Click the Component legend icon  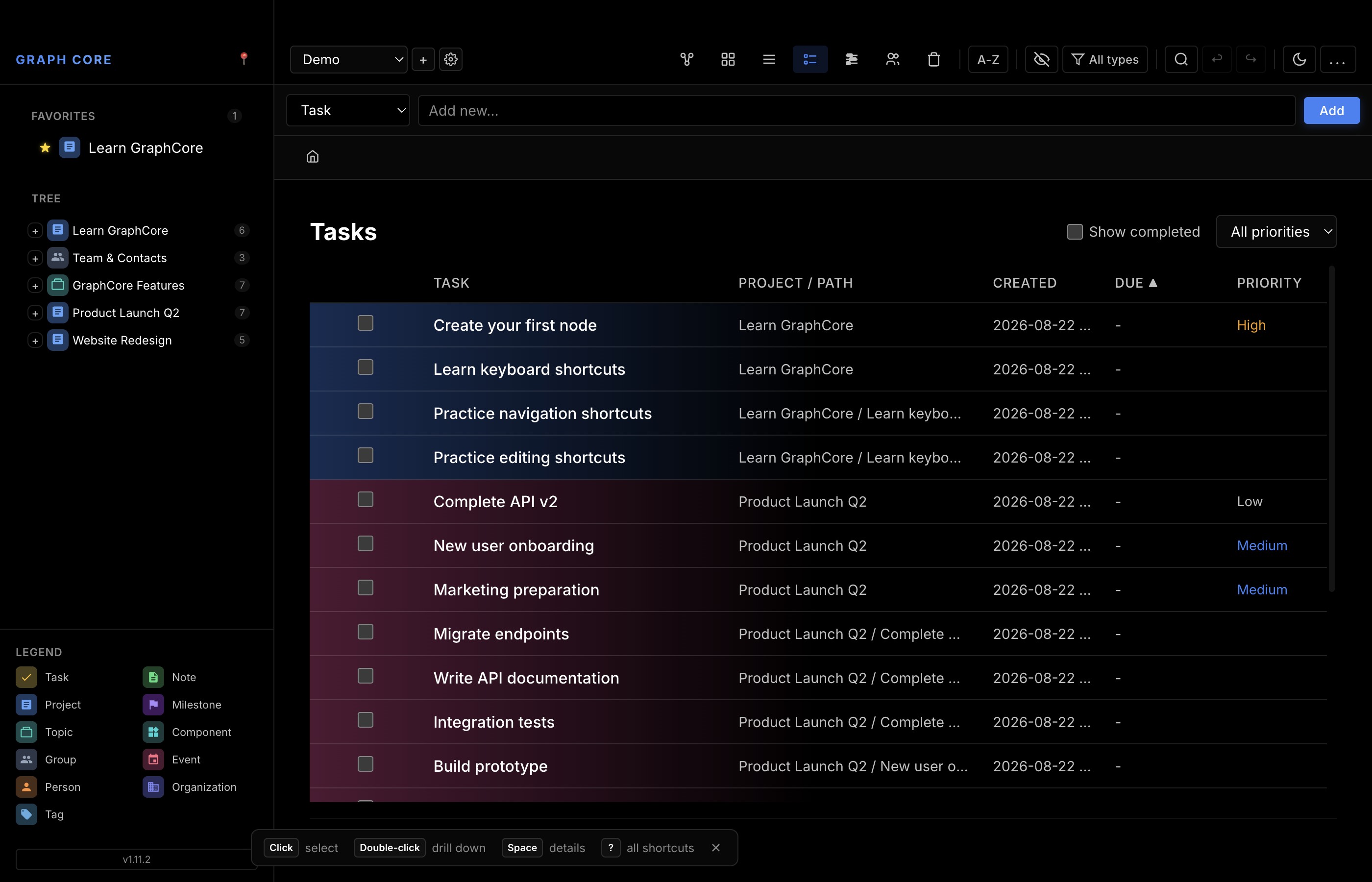[x=153, y=733]
